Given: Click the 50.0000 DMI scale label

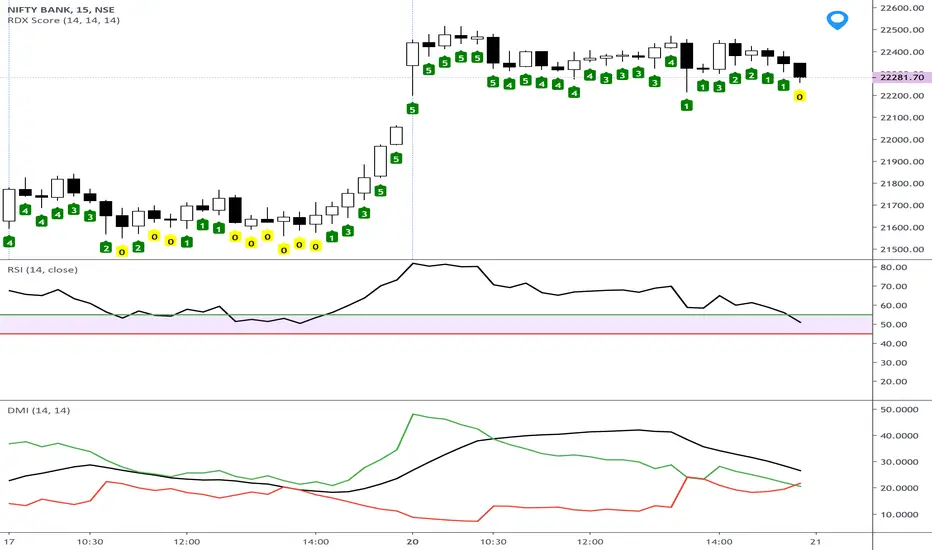Looking at the screenshot, I should point(899,410).
